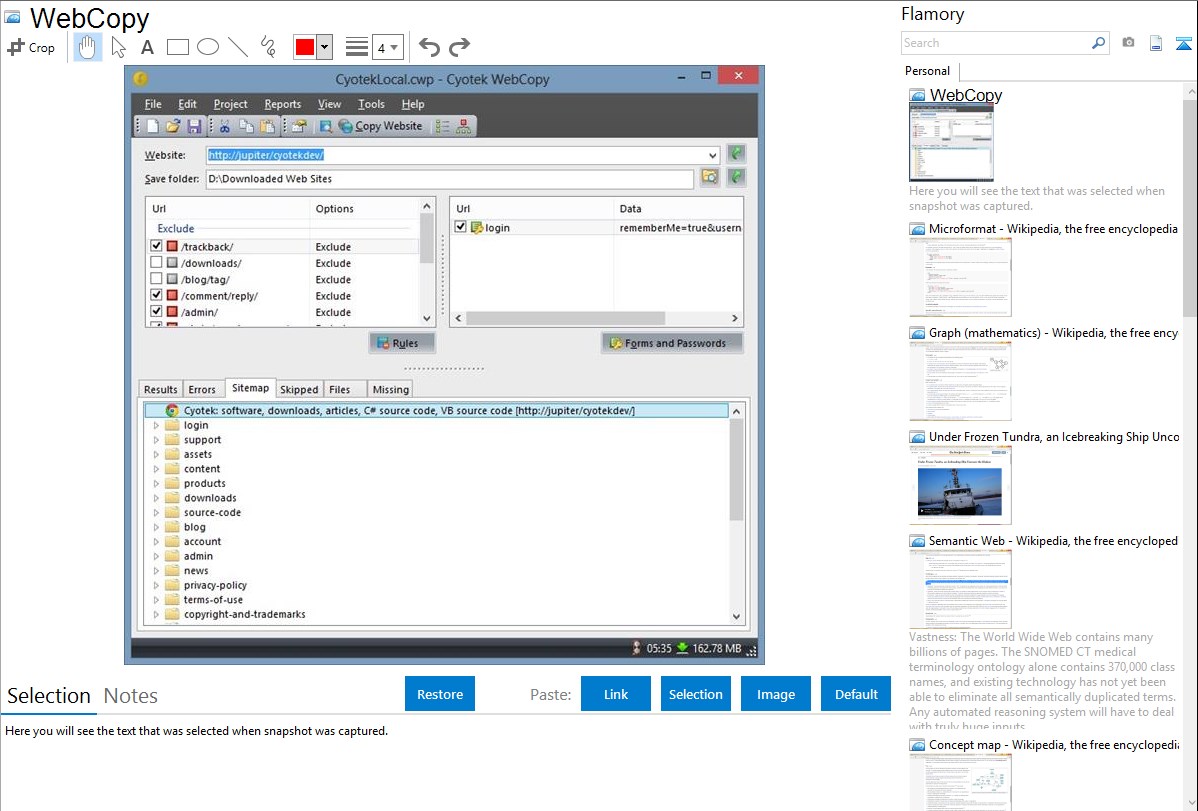This screenshot has height=811, width=1198.
Task: Activate the hand pan tool
Action: point(87,47)
